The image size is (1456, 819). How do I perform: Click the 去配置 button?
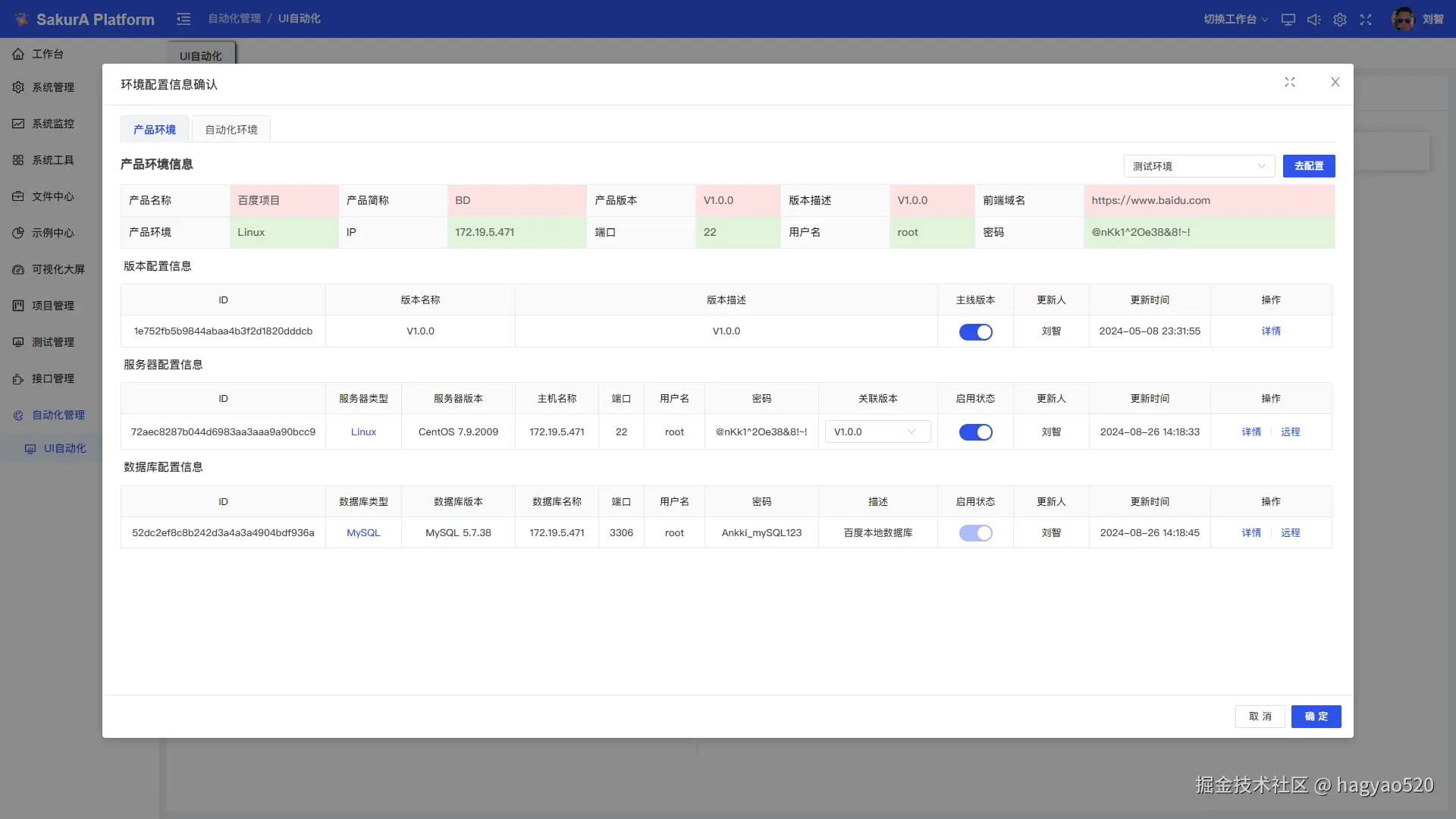(1308, 166)
